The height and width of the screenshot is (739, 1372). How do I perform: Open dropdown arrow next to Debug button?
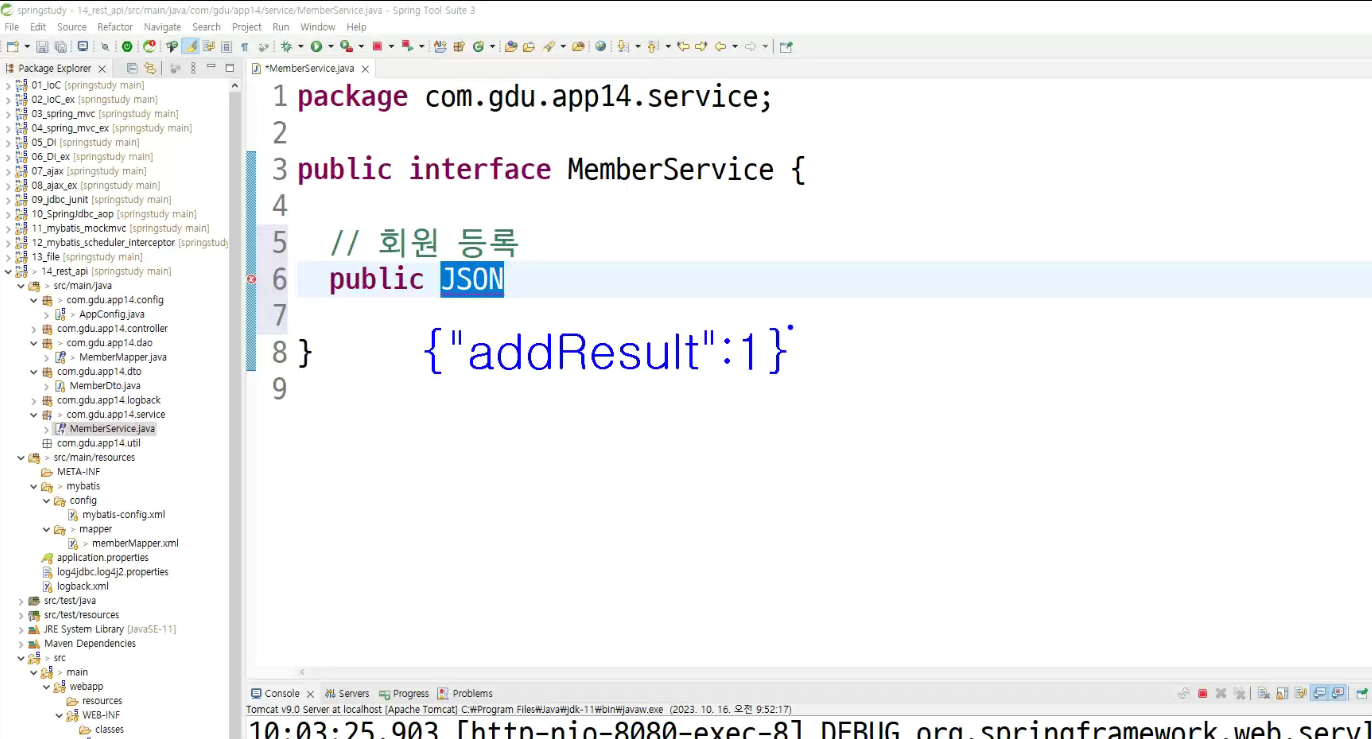click(301, 46)
